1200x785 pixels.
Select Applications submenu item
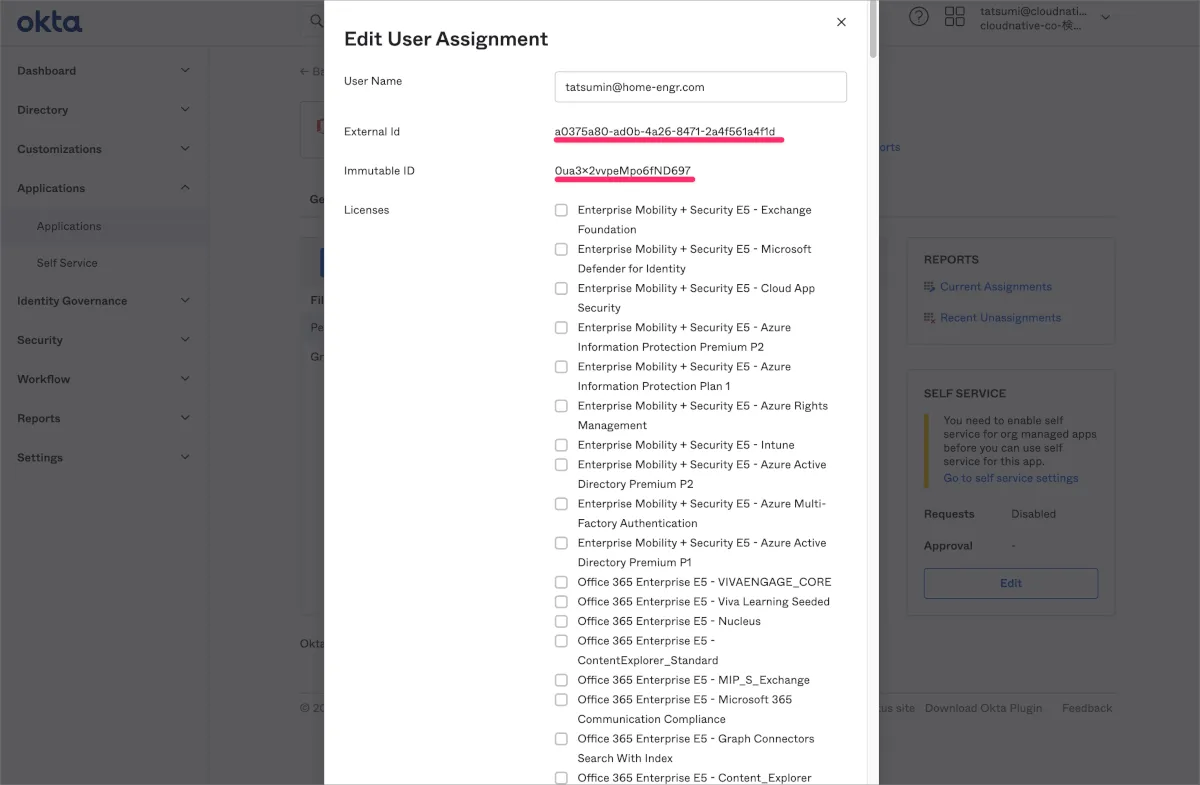69,226
